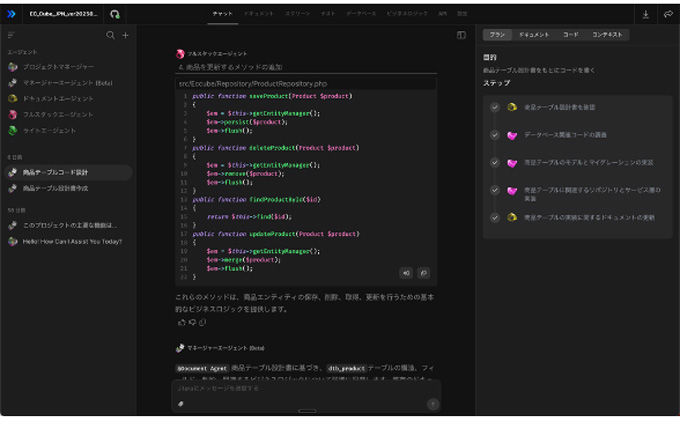Switch to the コード tab
Screen dimensions: 680x421
[x=570, y=35]
